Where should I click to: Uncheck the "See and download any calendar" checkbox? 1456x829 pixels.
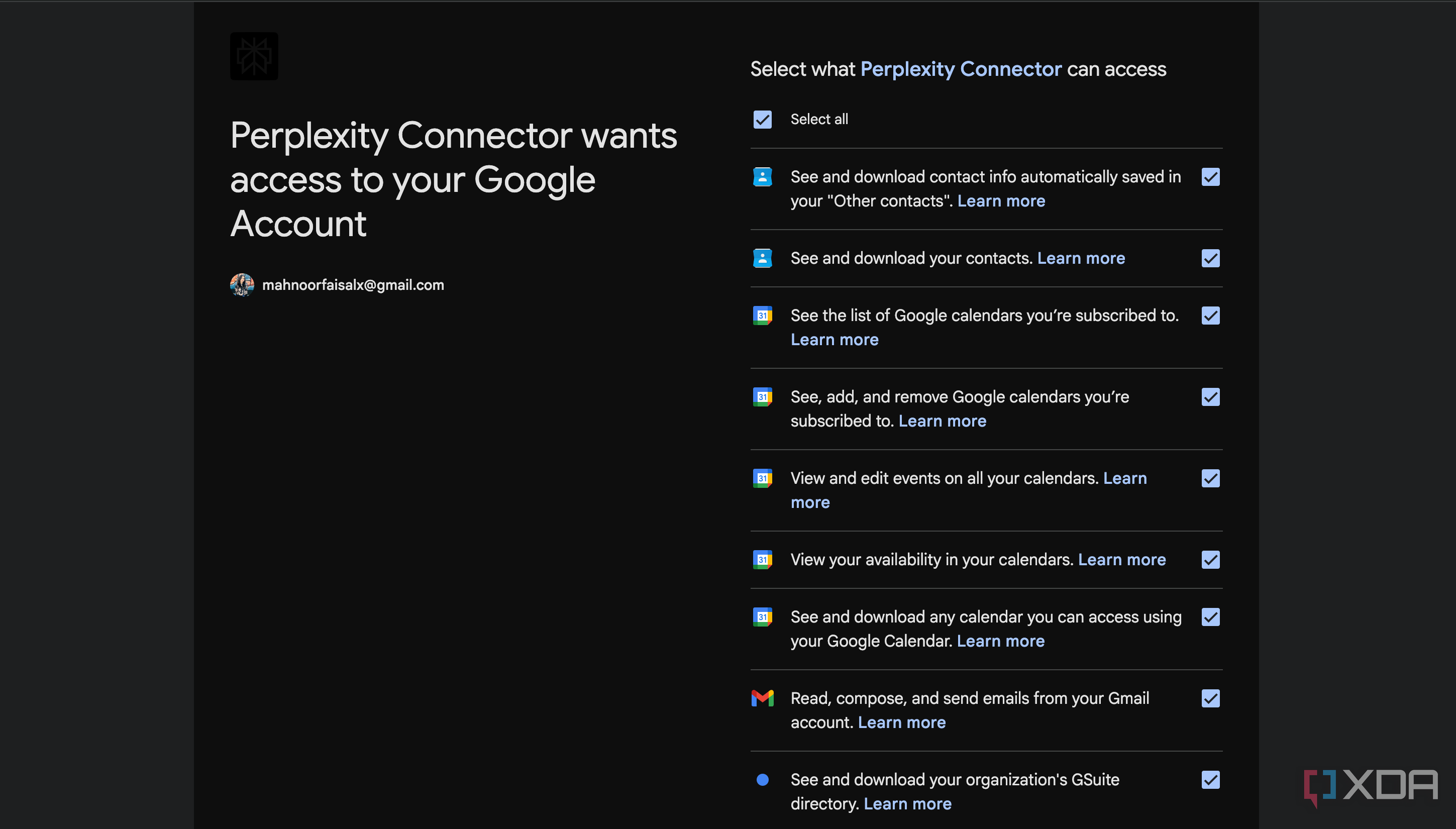tap(1211, 617)
